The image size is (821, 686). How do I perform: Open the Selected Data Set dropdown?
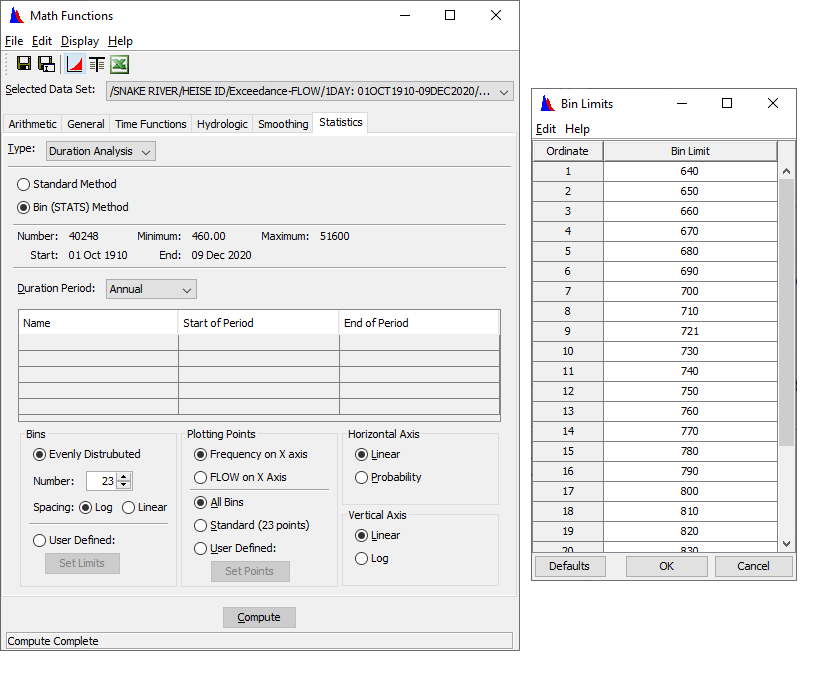(x=504, y=92)
